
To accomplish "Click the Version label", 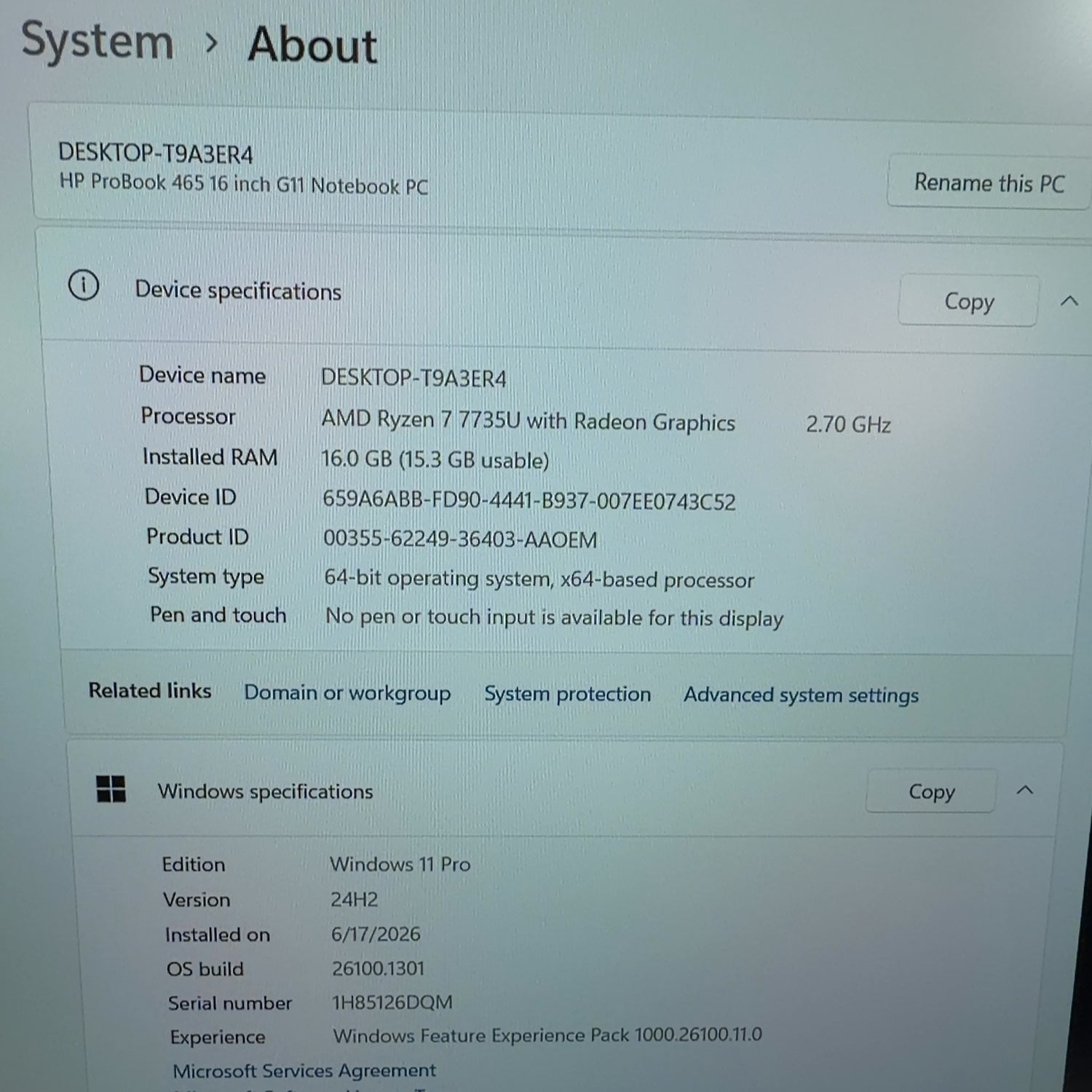I will coord(197,900).
